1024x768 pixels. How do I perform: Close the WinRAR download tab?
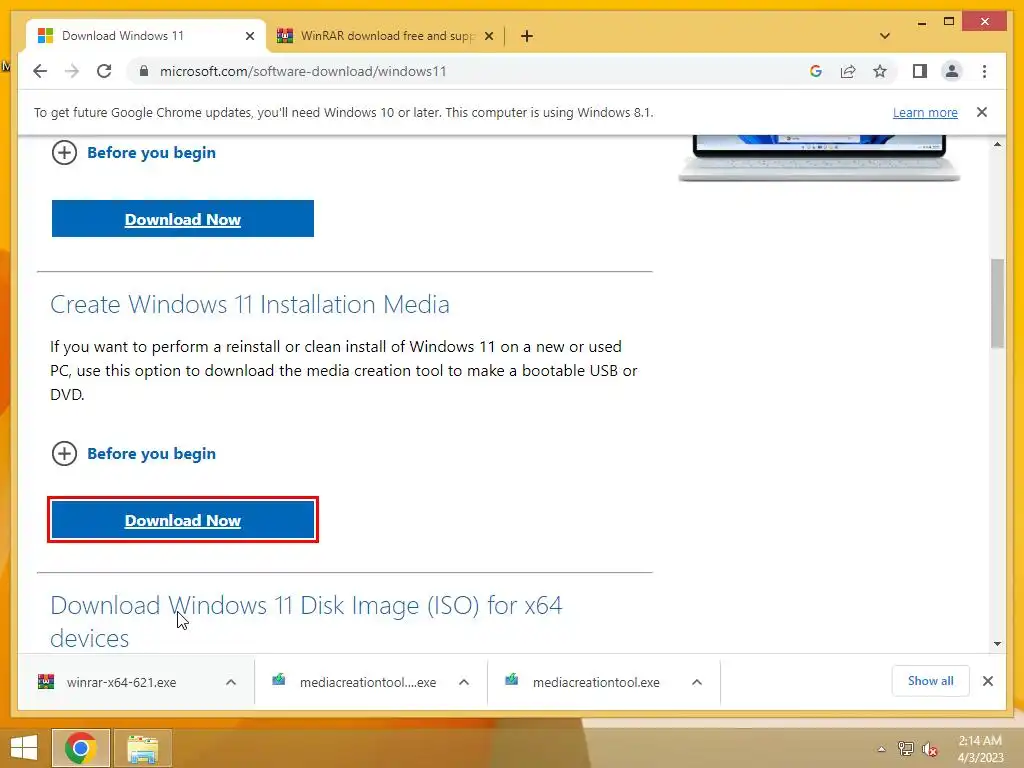488,36
